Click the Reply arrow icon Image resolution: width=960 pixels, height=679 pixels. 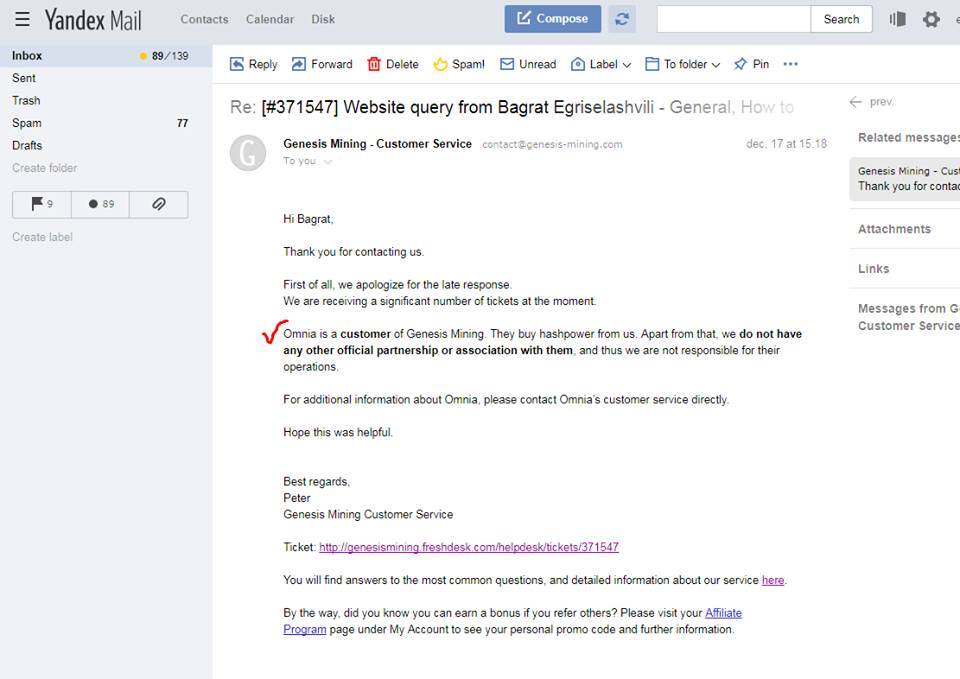[237, 64]
